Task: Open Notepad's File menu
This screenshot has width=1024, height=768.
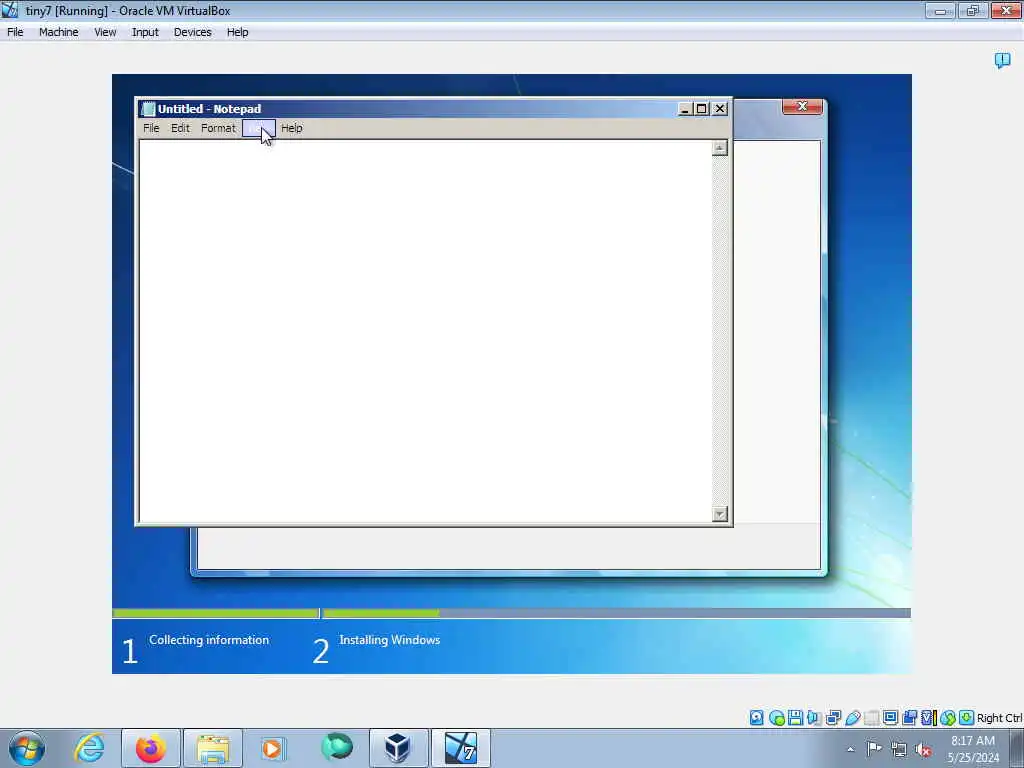Action: pos(151,128)
